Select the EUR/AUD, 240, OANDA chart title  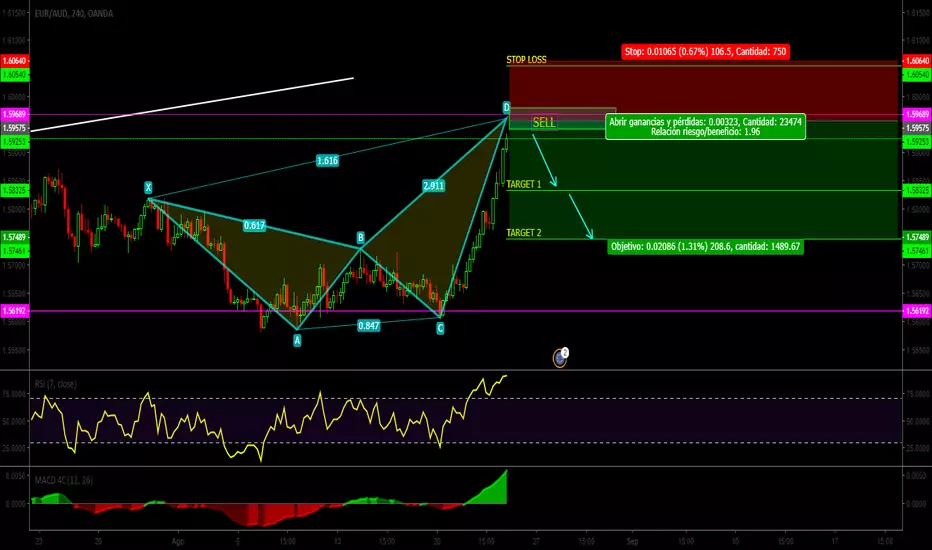pos(74,13)
